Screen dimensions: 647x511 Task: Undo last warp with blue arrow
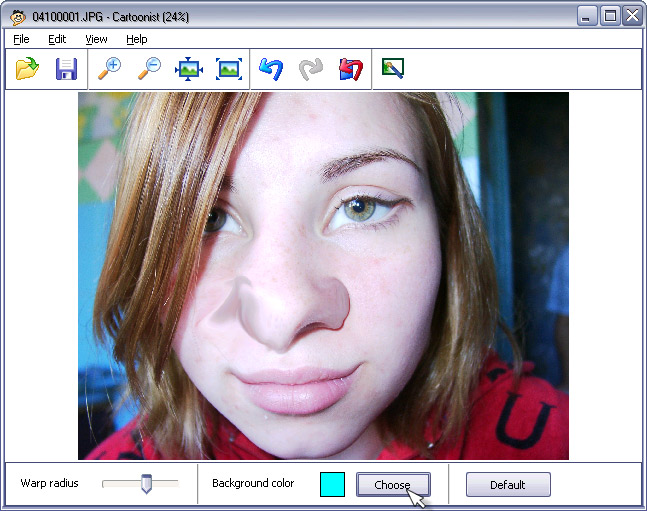pyautogui.click(x=271, y=69)
